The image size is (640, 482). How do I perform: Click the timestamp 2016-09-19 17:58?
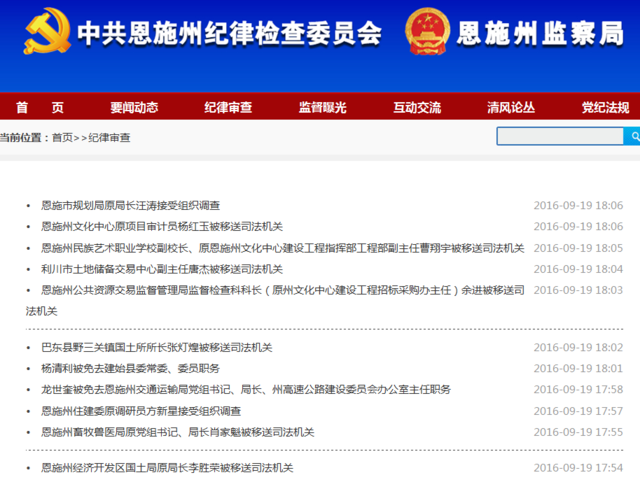click(x=578, y=389)
